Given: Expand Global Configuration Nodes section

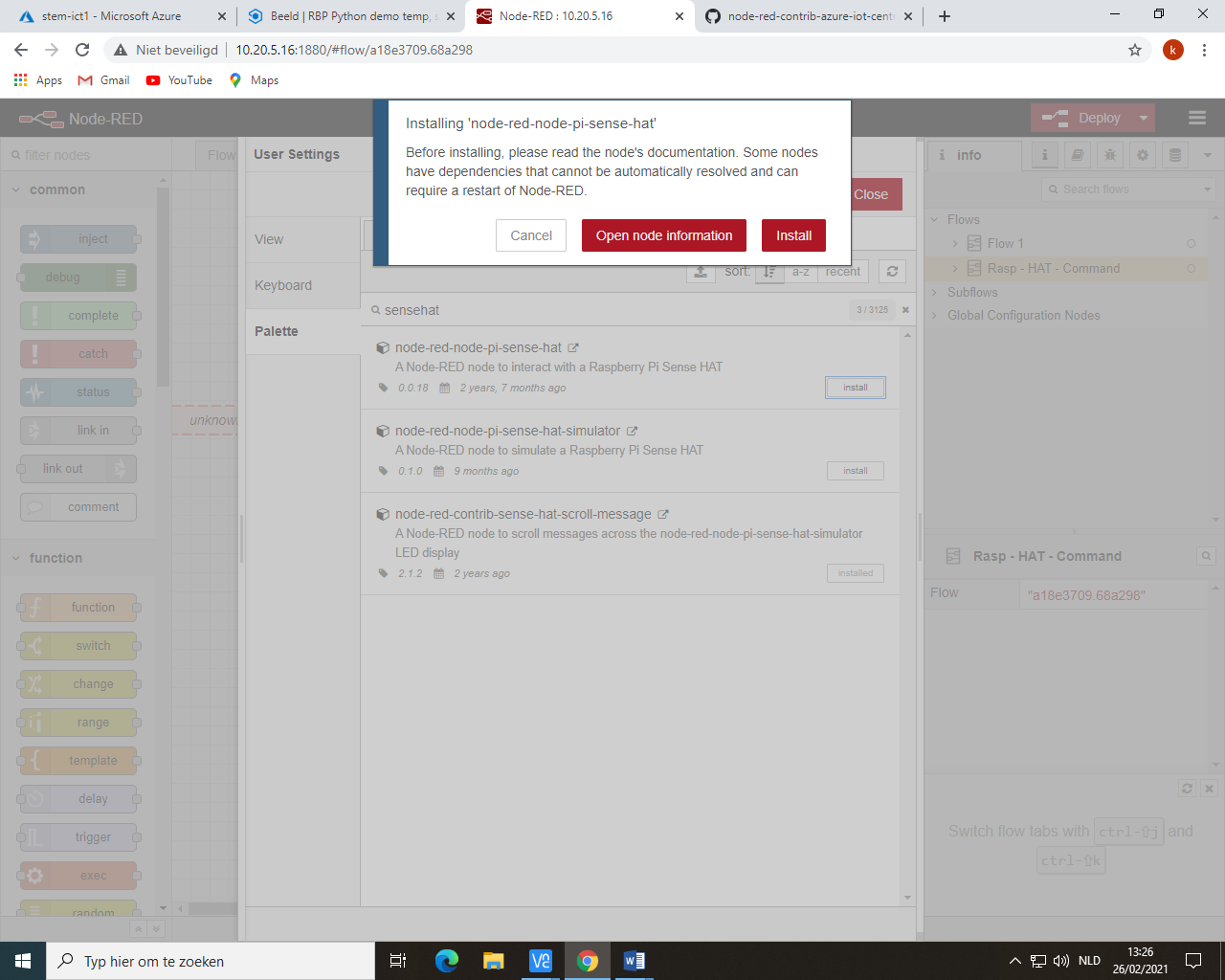Looking at the screenshot, I should coord(935,315).
